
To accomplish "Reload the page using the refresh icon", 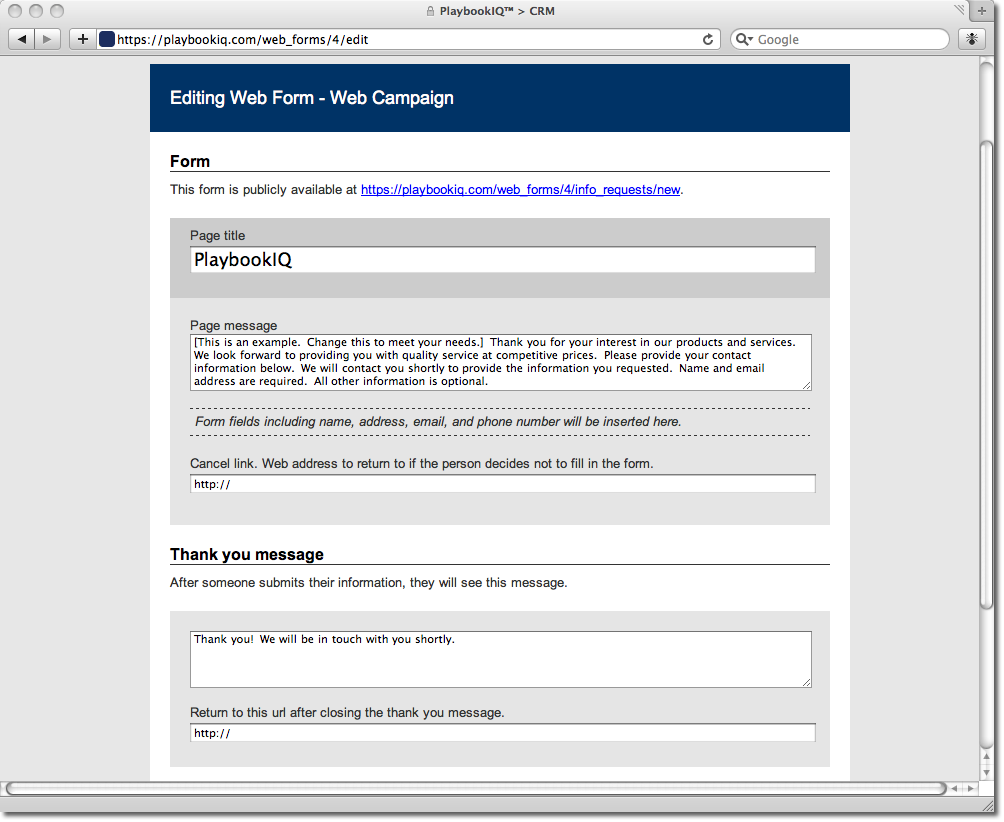I will tap(708, 40).
